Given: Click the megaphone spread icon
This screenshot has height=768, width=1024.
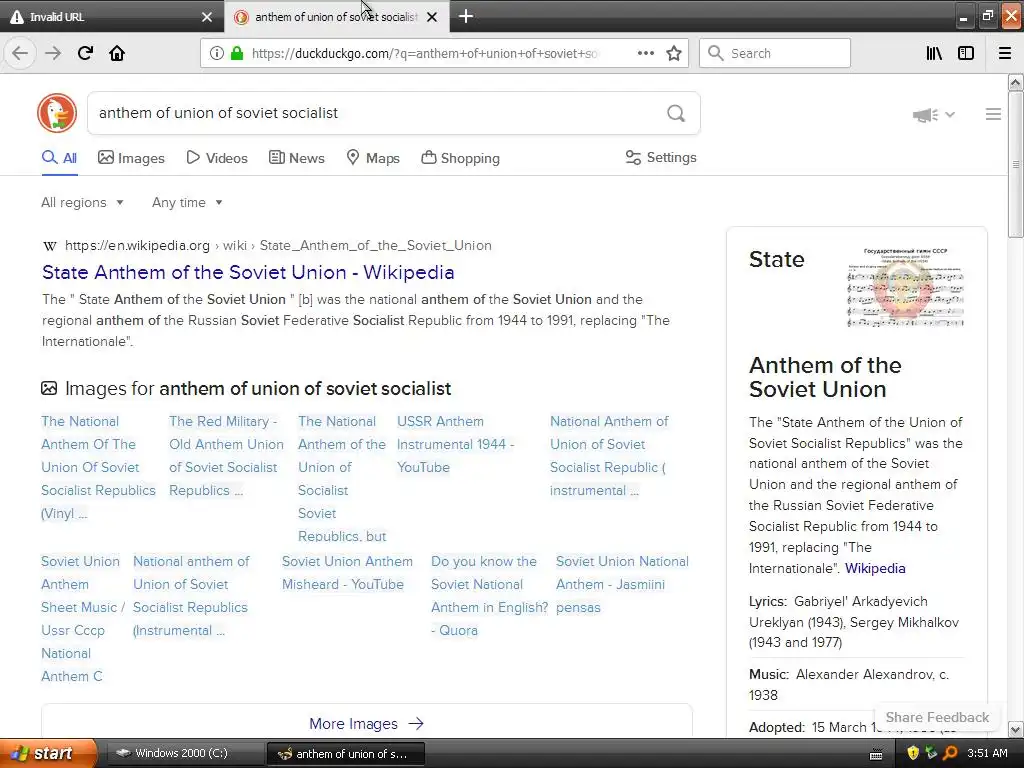Looking at the screenshot, I should click(x=925, y=115).
